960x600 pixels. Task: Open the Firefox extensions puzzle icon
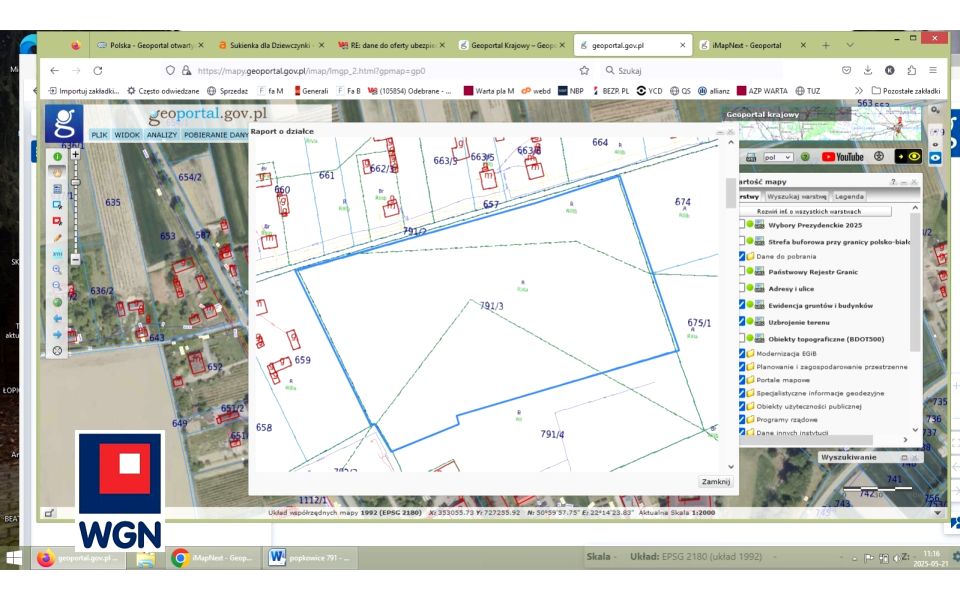(x=911, y=70)
